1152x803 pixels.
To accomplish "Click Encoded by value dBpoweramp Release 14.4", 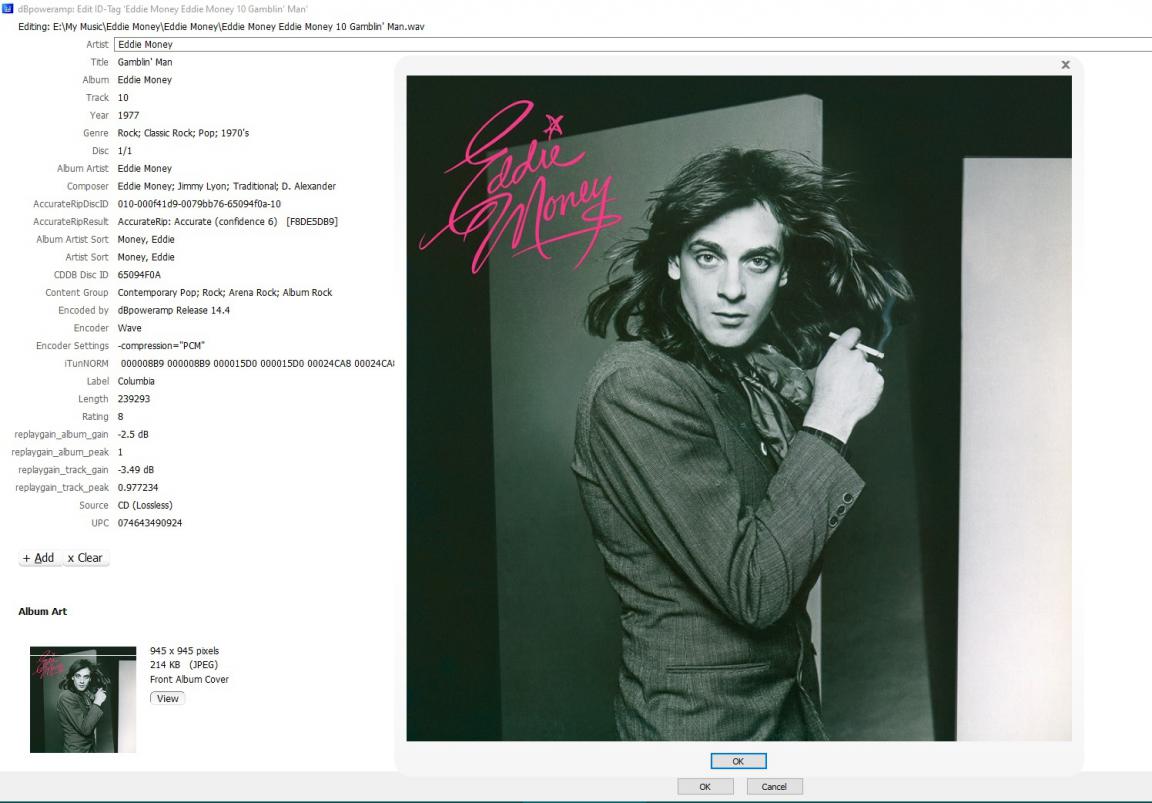I will (173, 310).
